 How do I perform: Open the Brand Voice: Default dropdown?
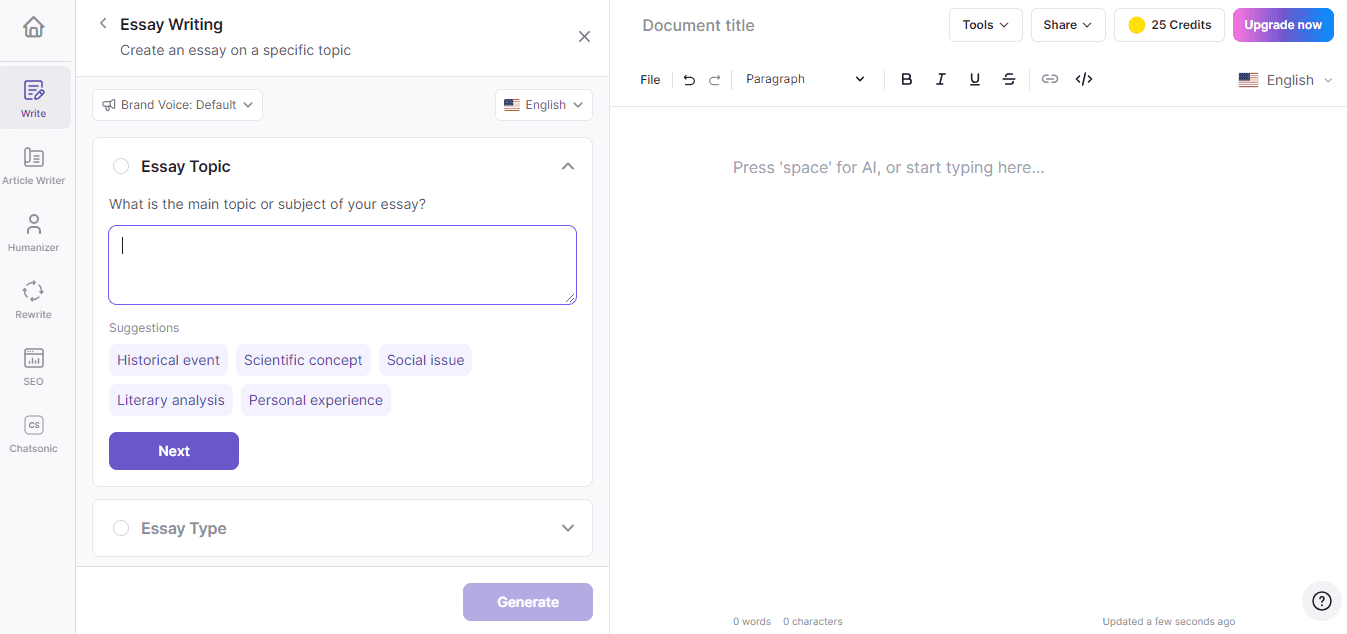coord(177,105)
